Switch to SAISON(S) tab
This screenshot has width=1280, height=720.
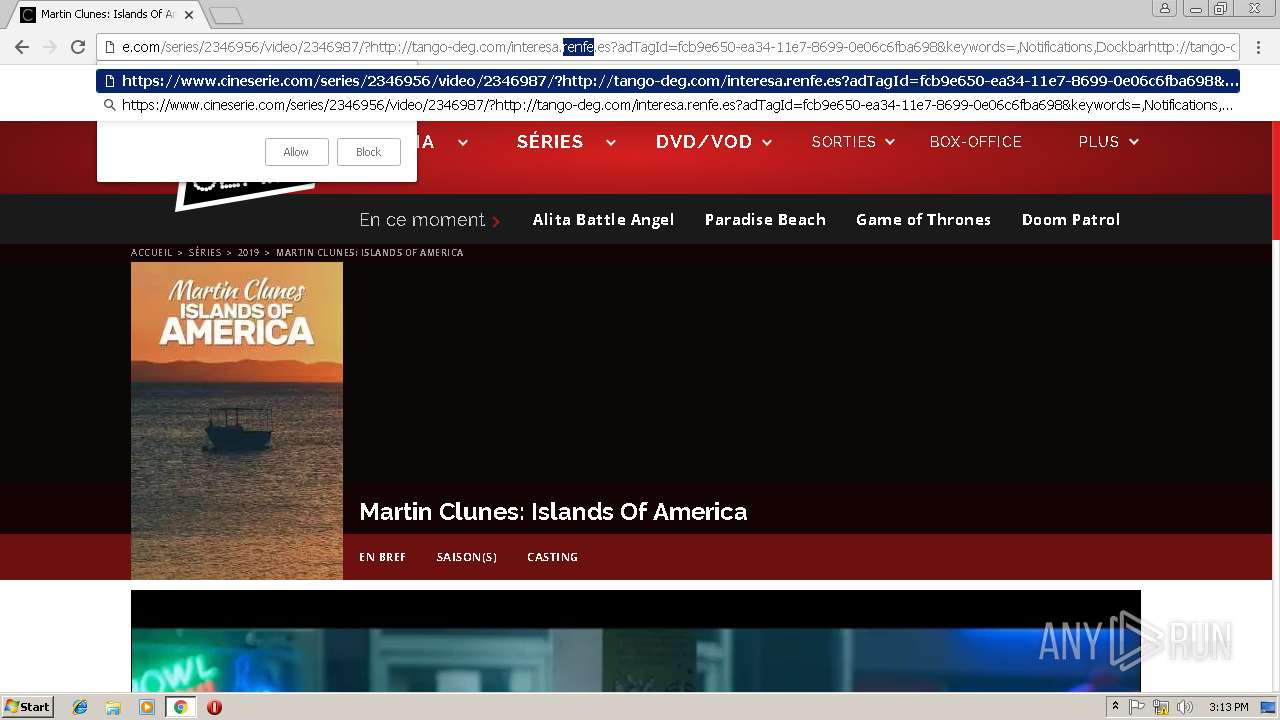[466, 557]
